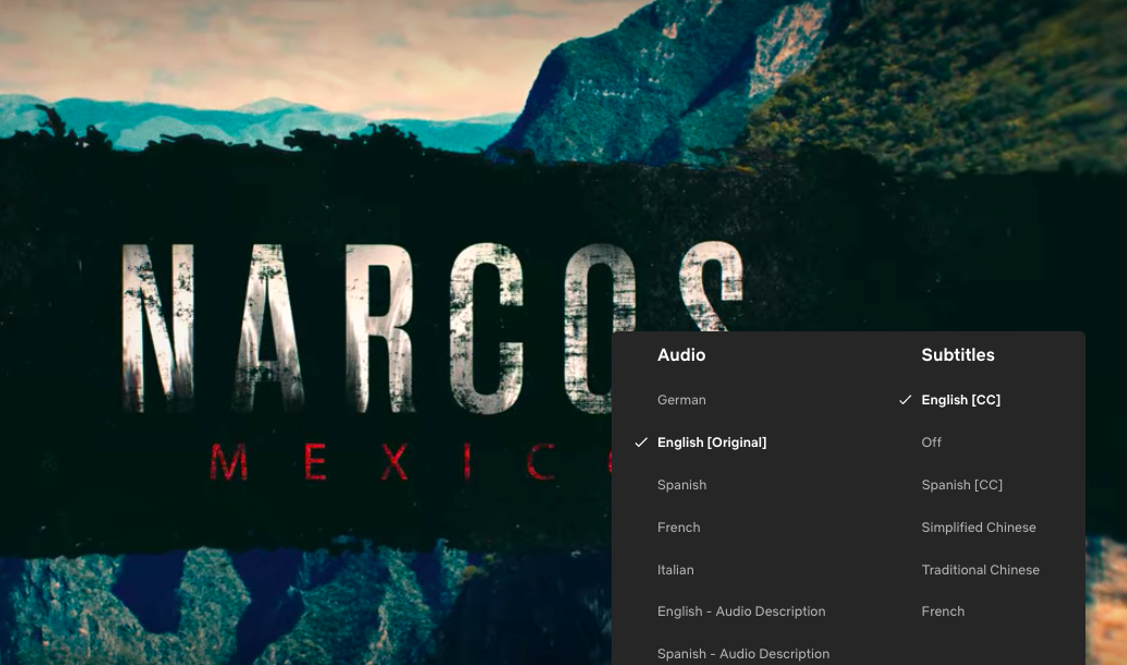This screenshot has height=665, width=1127.
Task: Select Spanish - Audio Description audio
Action: (743, 653)
